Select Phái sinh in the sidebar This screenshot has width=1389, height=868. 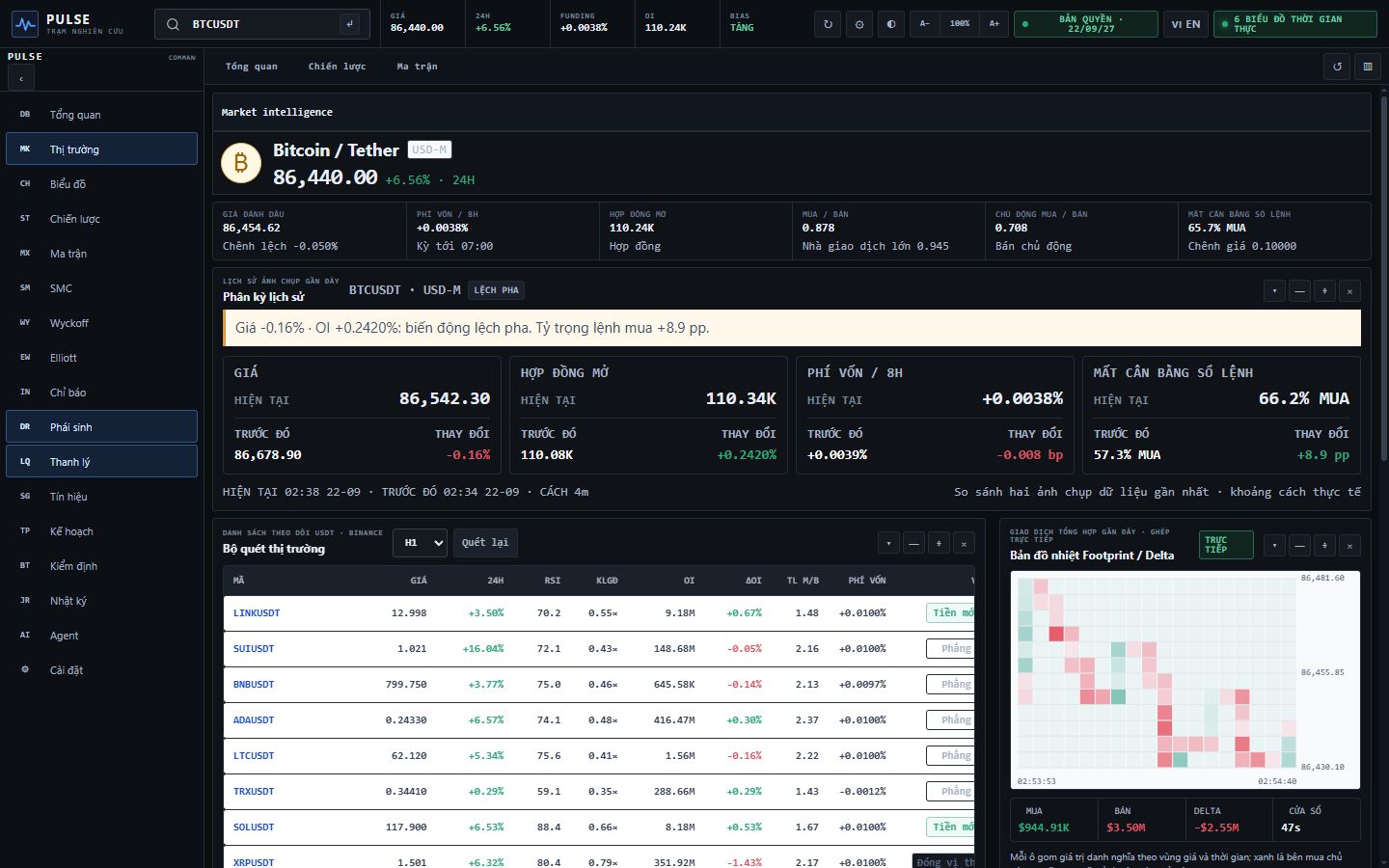click(101, 427)
